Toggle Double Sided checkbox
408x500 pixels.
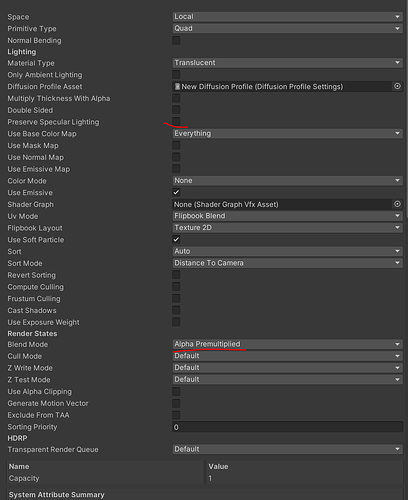[x=176, y=110]
